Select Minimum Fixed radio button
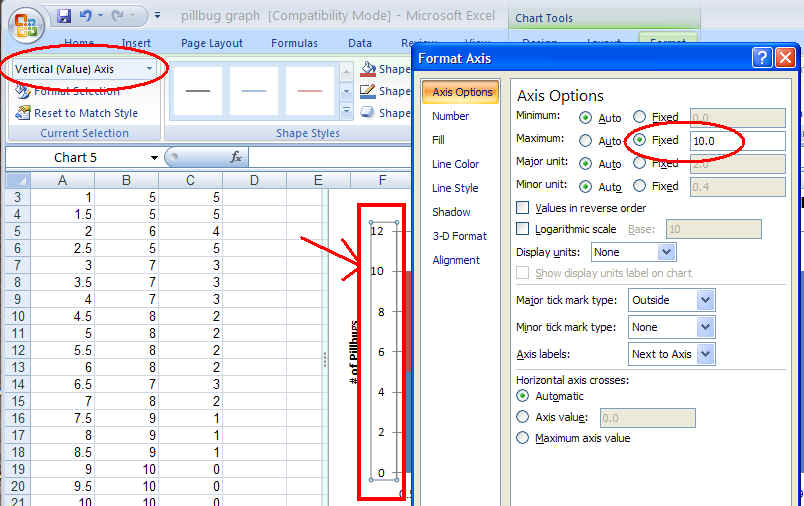This screenshot has height=506, width=804. (x=639, y=116)
